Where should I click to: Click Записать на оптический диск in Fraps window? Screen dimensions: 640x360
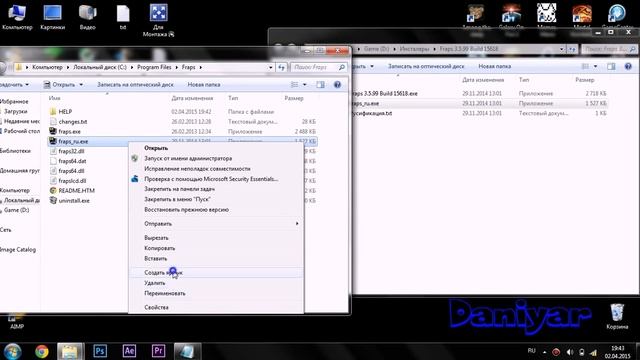[x=135, y=84]
